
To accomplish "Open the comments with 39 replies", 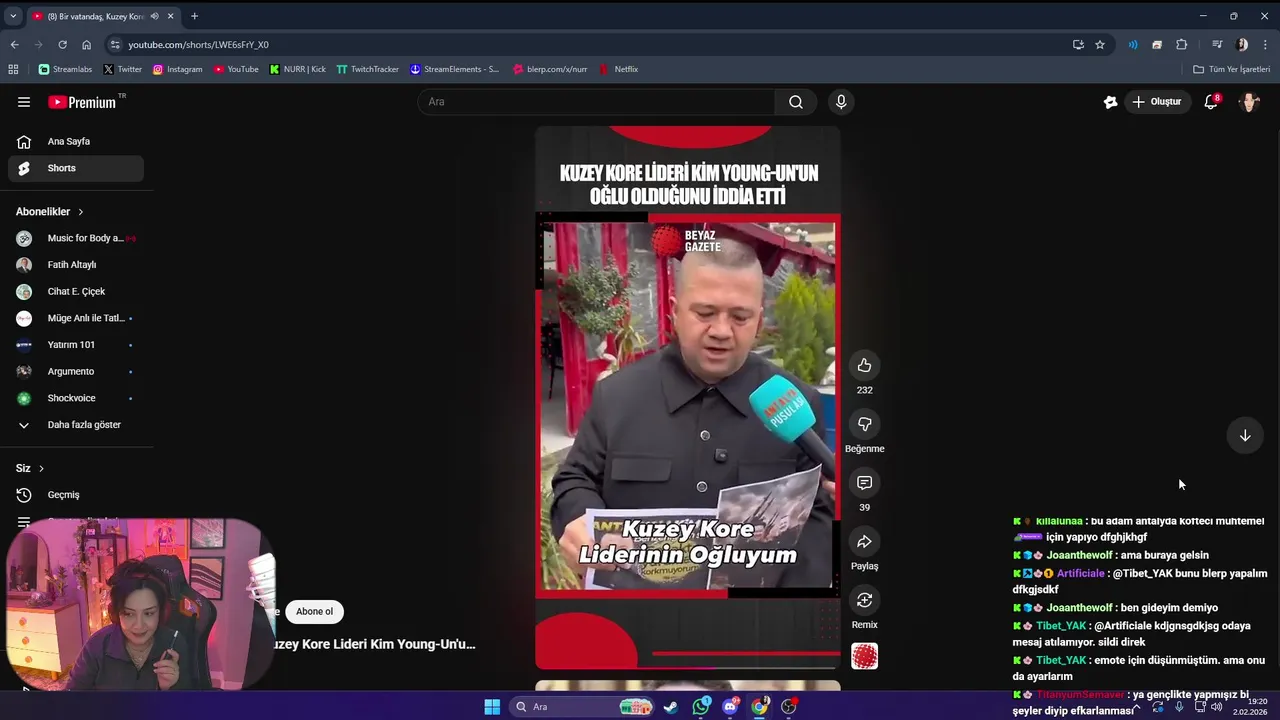I will [864, 483].
